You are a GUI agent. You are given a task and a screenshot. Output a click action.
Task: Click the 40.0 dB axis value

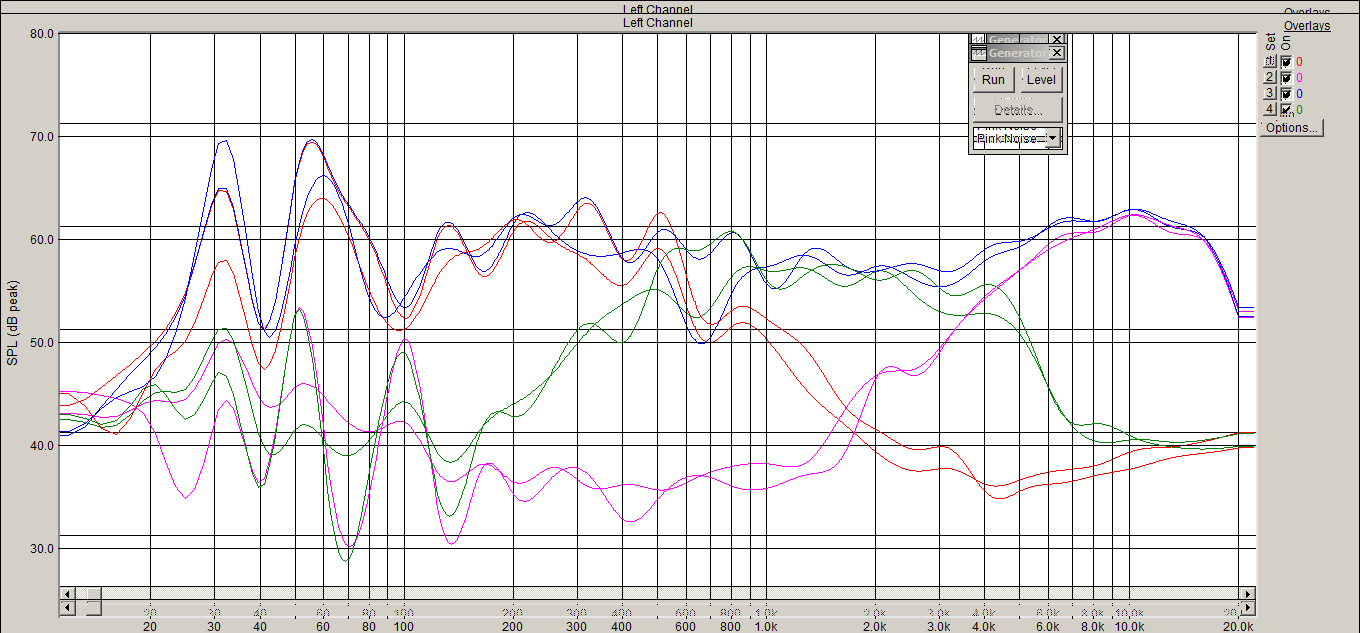(42, 446)
